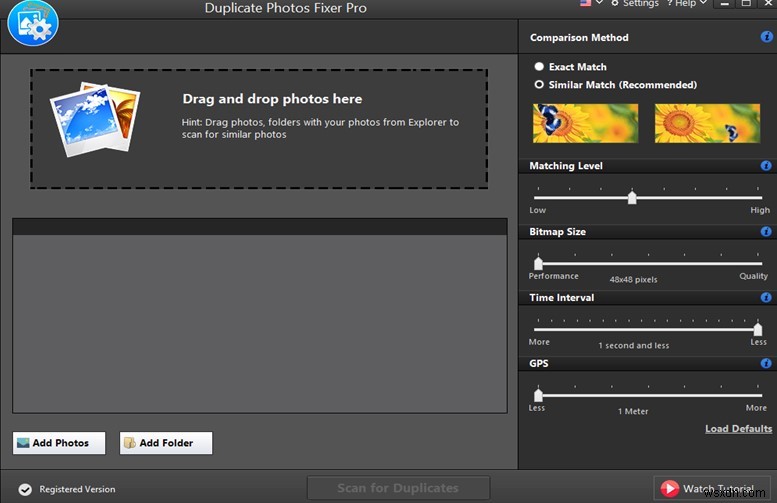The height and width of the screenshot is (503, 777).
Task: Click the 'Quality' bitmap label
Action: [753, 276]
